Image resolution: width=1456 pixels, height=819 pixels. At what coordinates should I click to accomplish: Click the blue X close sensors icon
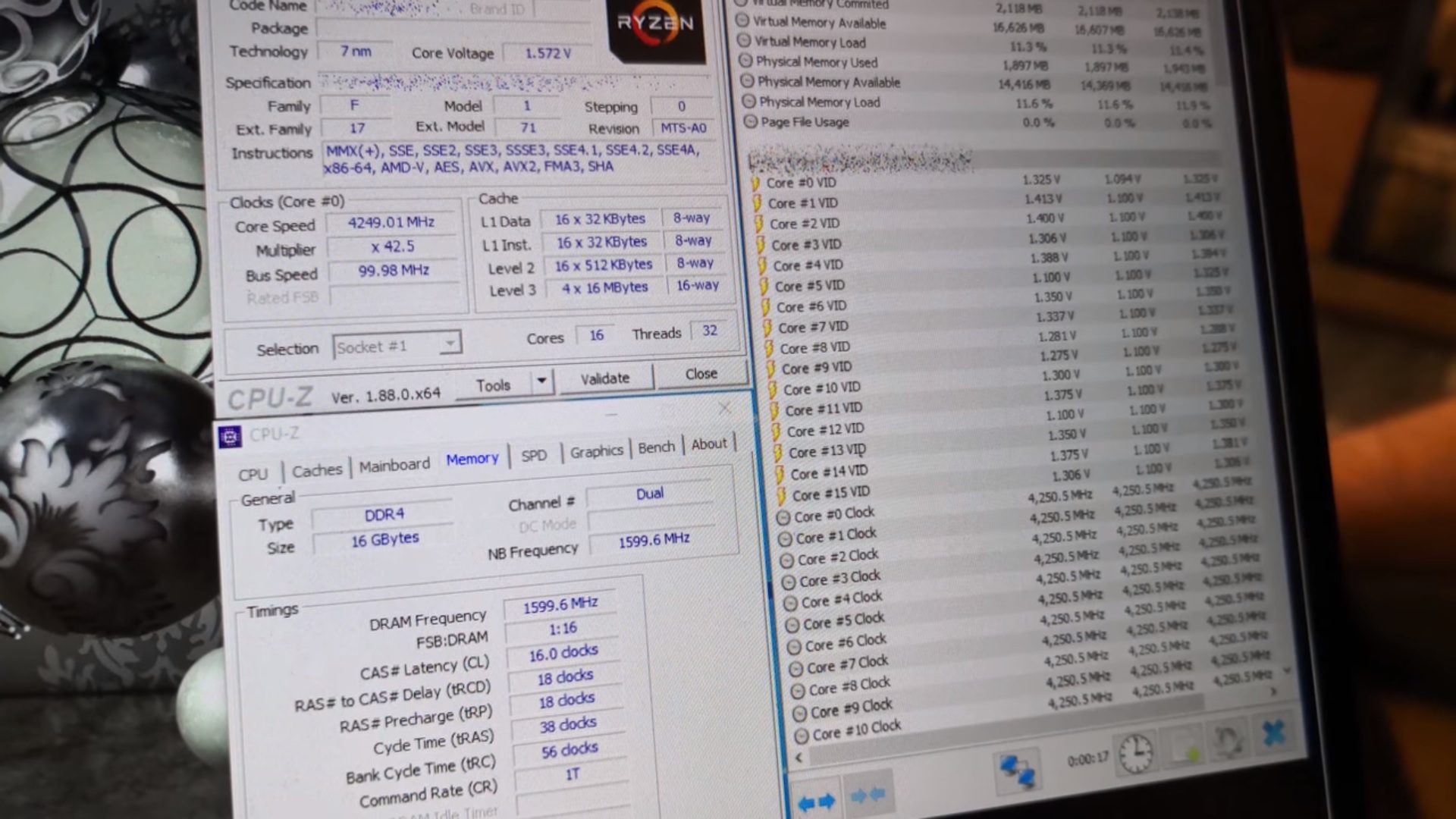[x=1274, y=733]
